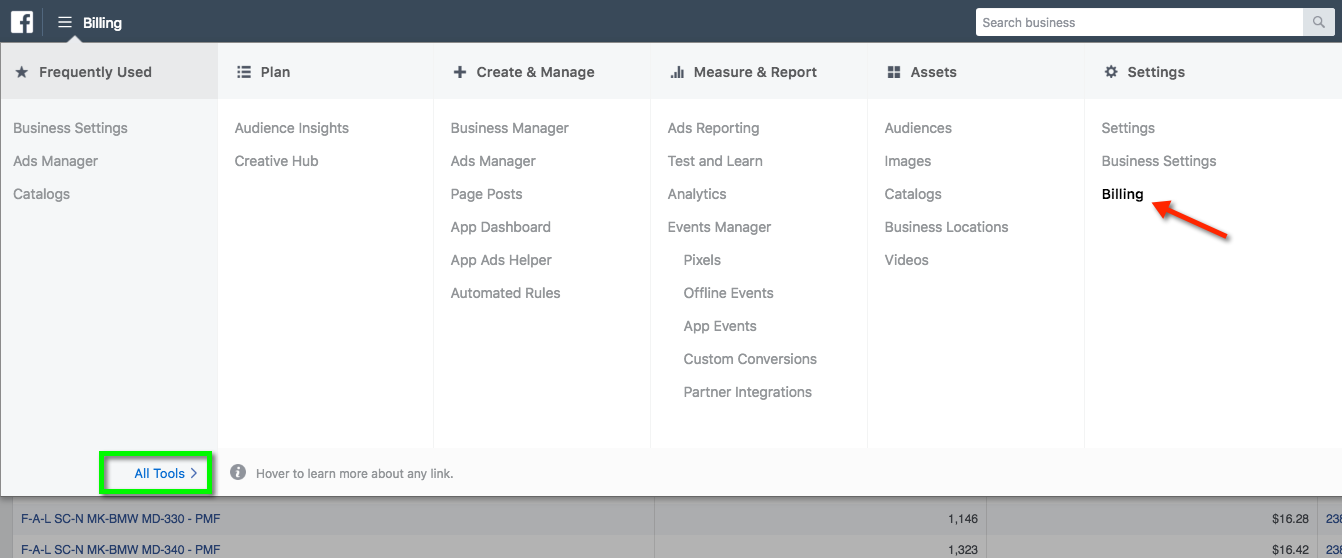Click the list icon of Plan heading

pos(243,72)
